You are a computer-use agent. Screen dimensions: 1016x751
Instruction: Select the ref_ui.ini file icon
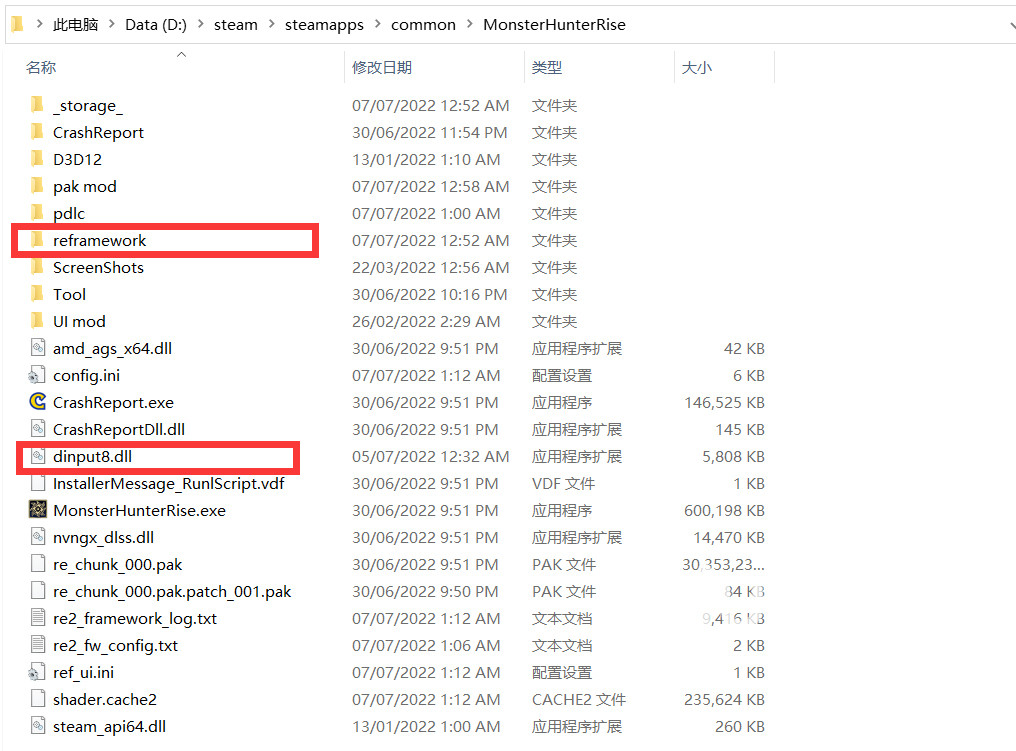pos(38,672)
